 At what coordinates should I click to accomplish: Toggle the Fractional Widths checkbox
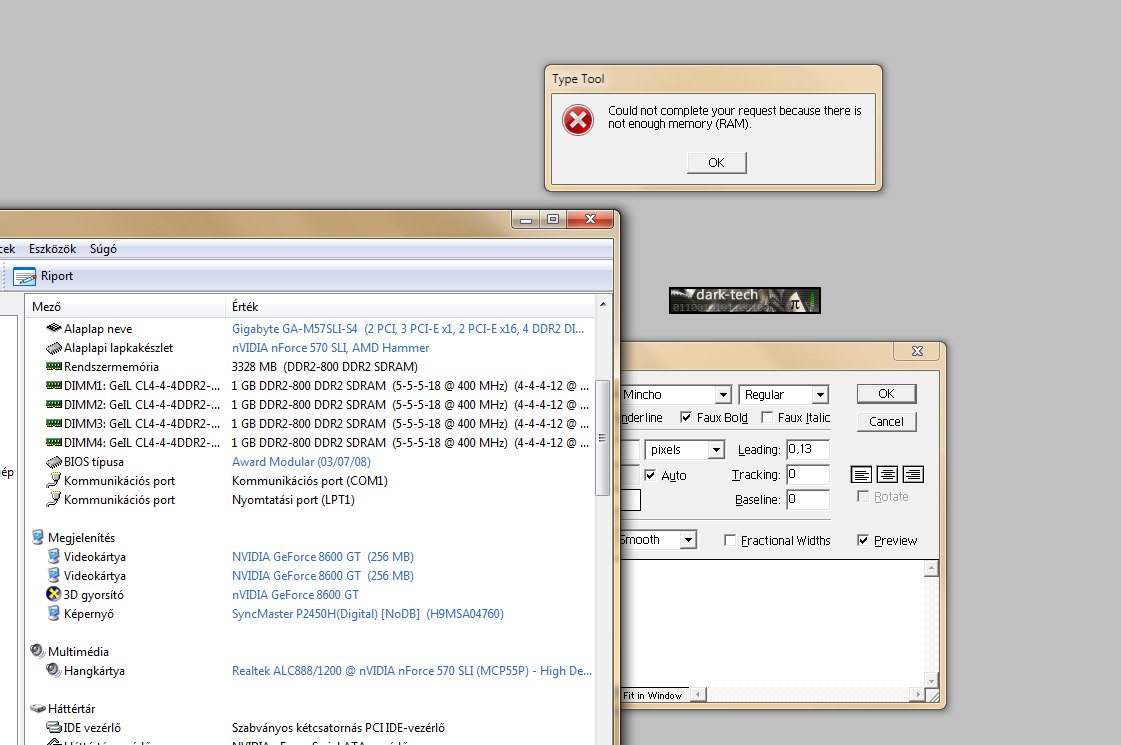tap(730, 540)
